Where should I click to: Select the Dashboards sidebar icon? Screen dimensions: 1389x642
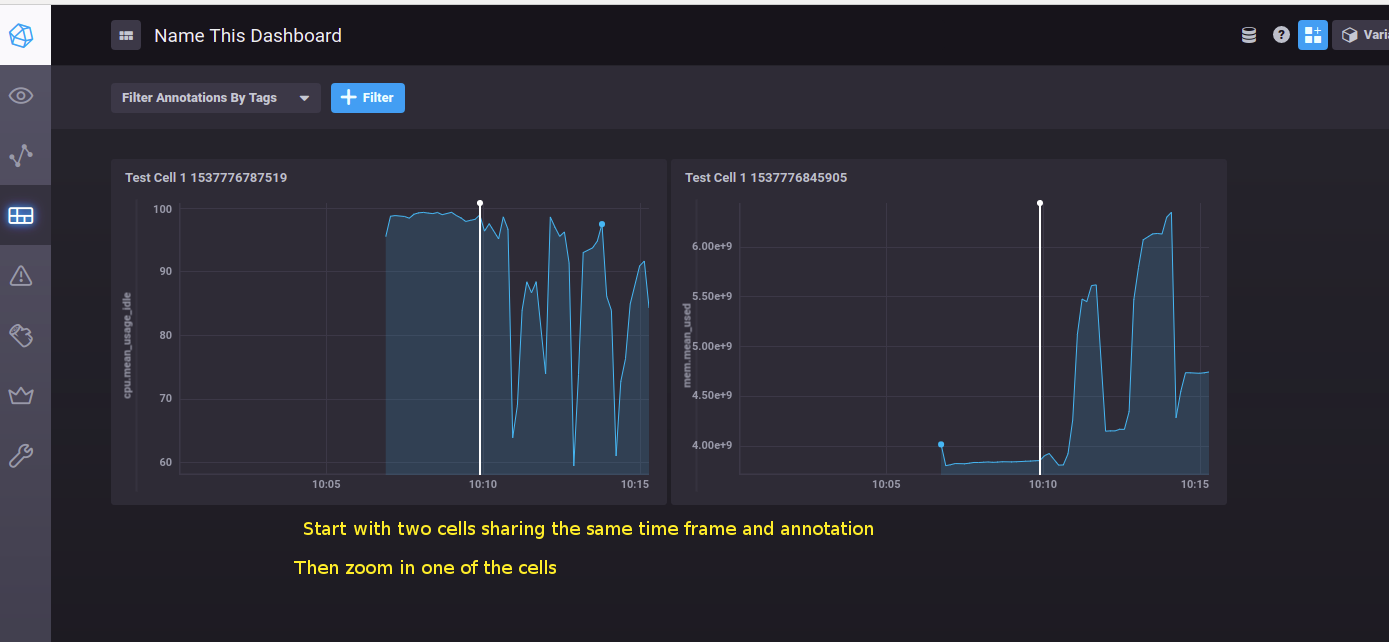click(24, 215)
